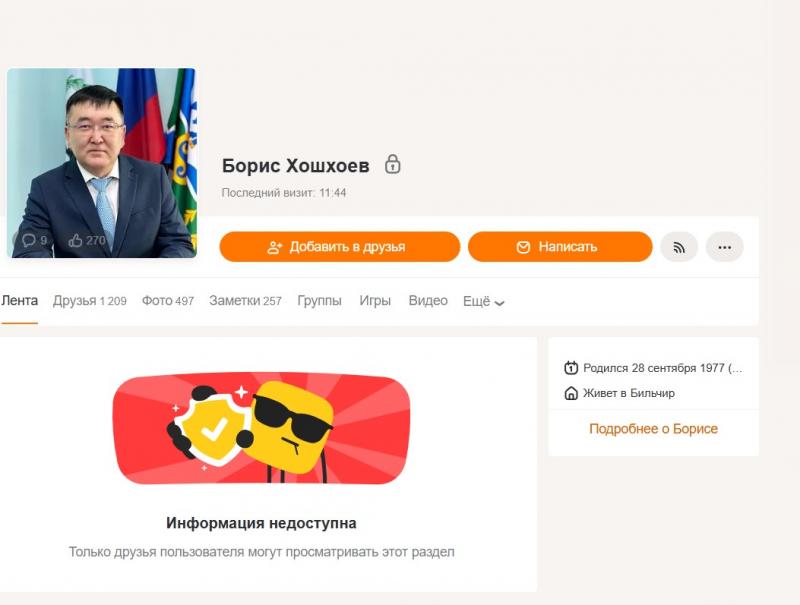Open the Видео tab
The height and width of the screenshot is (605, 800).
coord(428,301)
